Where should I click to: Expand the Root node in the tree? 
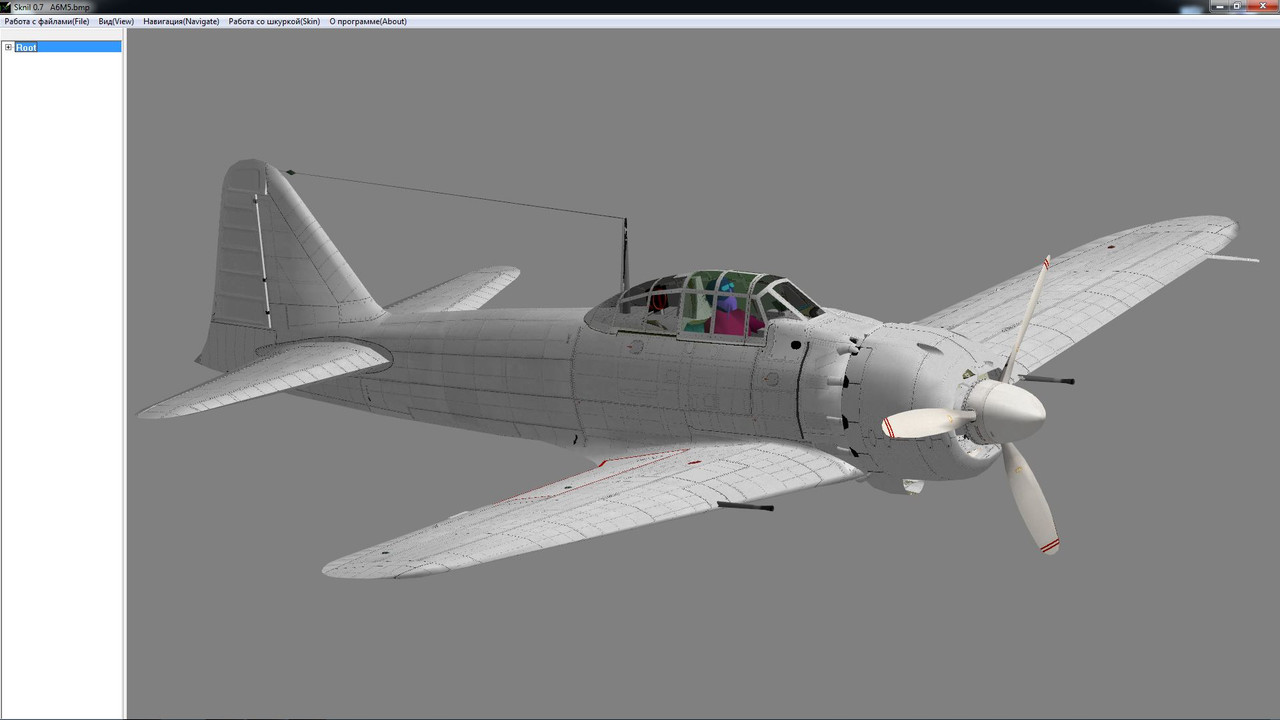[x=8, y=47]
